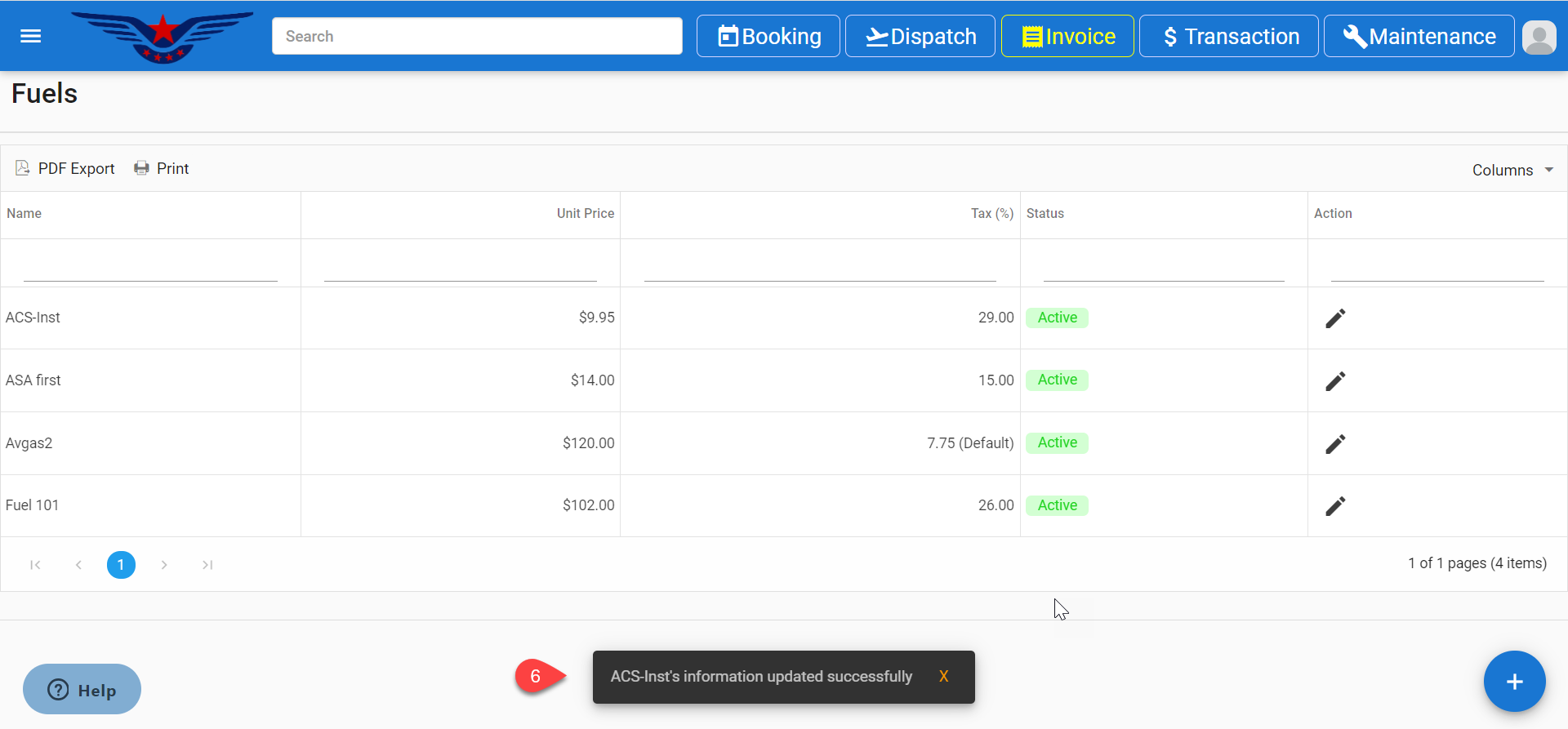
Task: Open the Help widget
Action: click(x=82, y=690)
